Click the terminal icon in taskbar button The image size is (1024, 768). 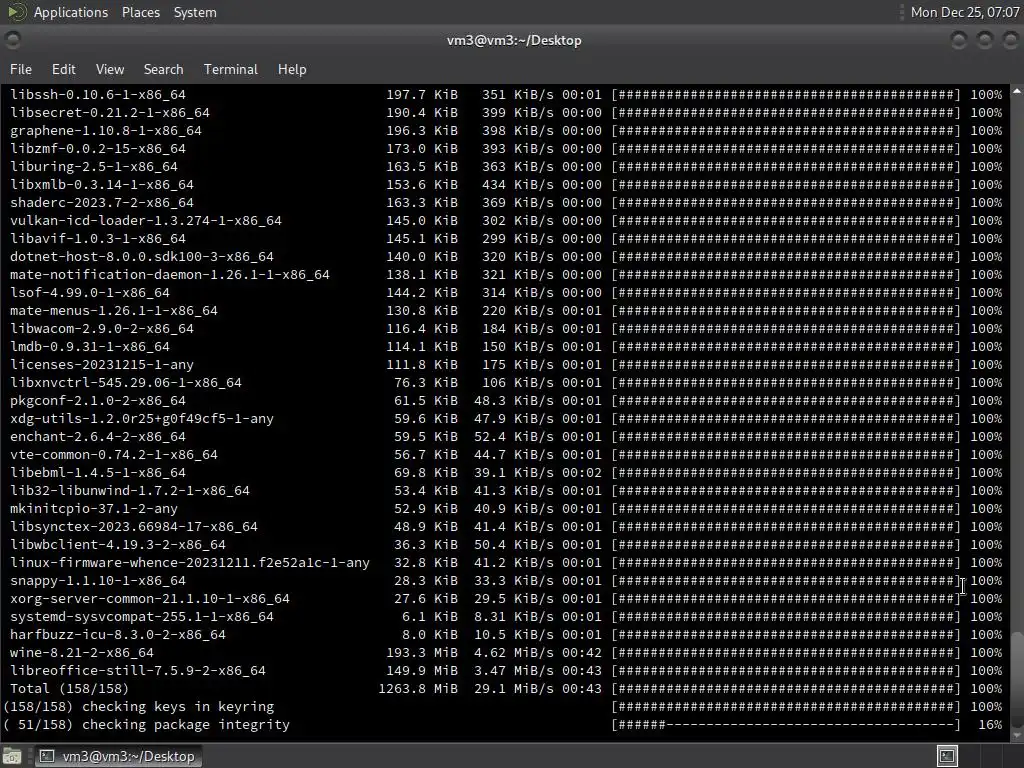coord(47,756)
